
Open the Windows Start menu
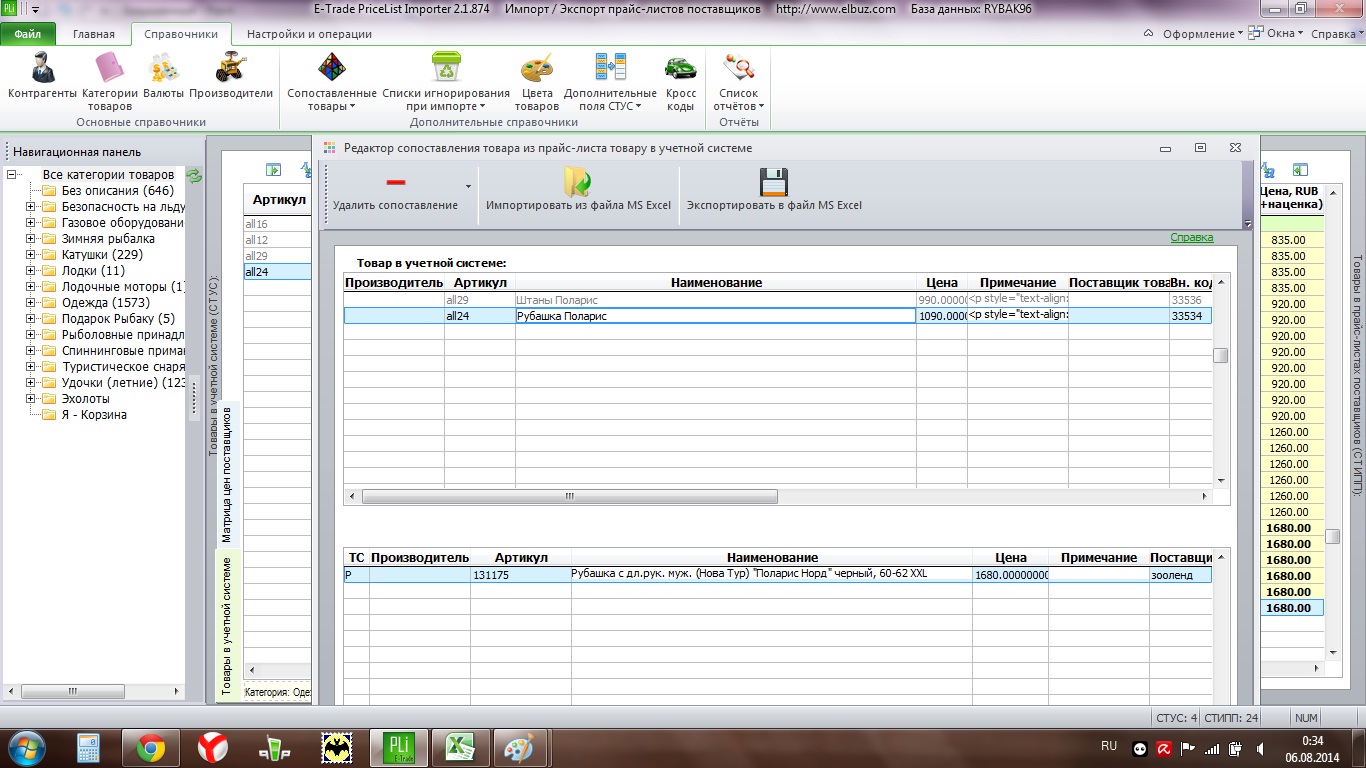tap(26, 747)
